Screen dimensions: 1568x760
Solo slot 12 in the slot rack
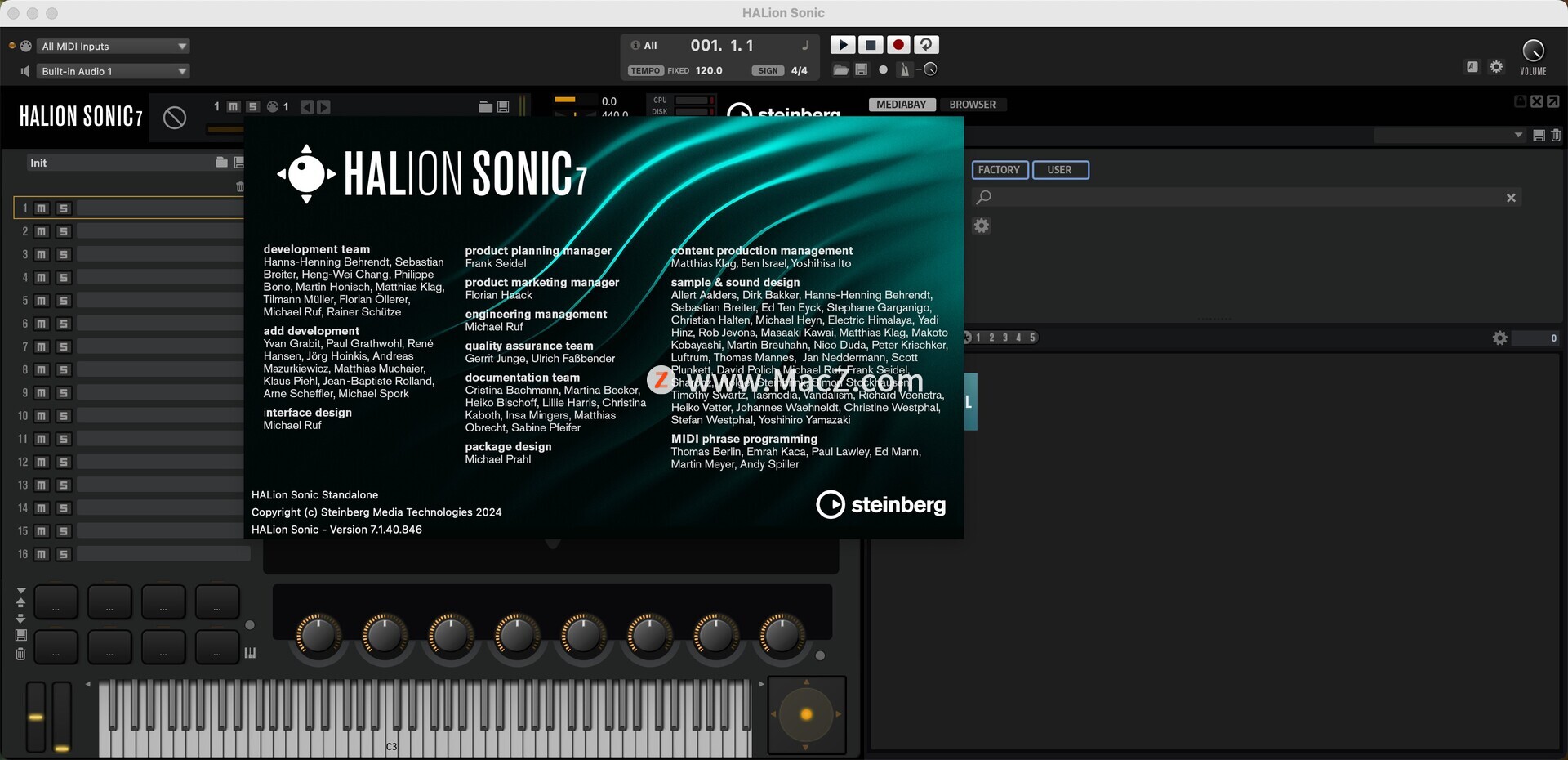click(64, 463)
